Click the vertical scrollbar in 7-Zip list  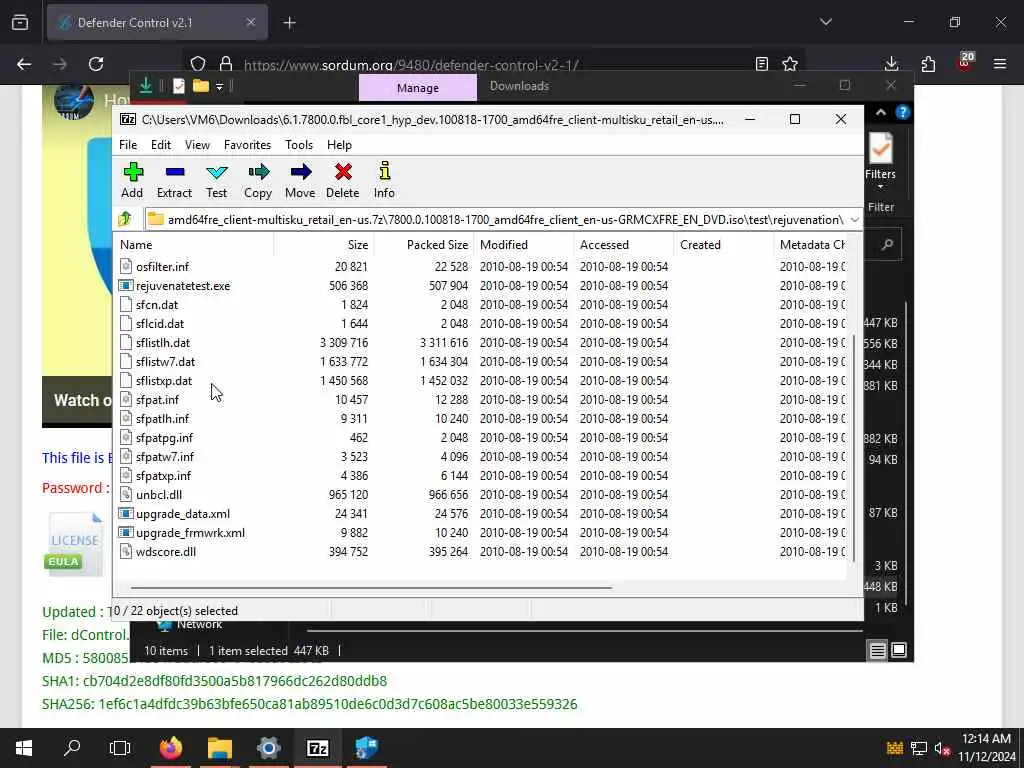[854, 447]
